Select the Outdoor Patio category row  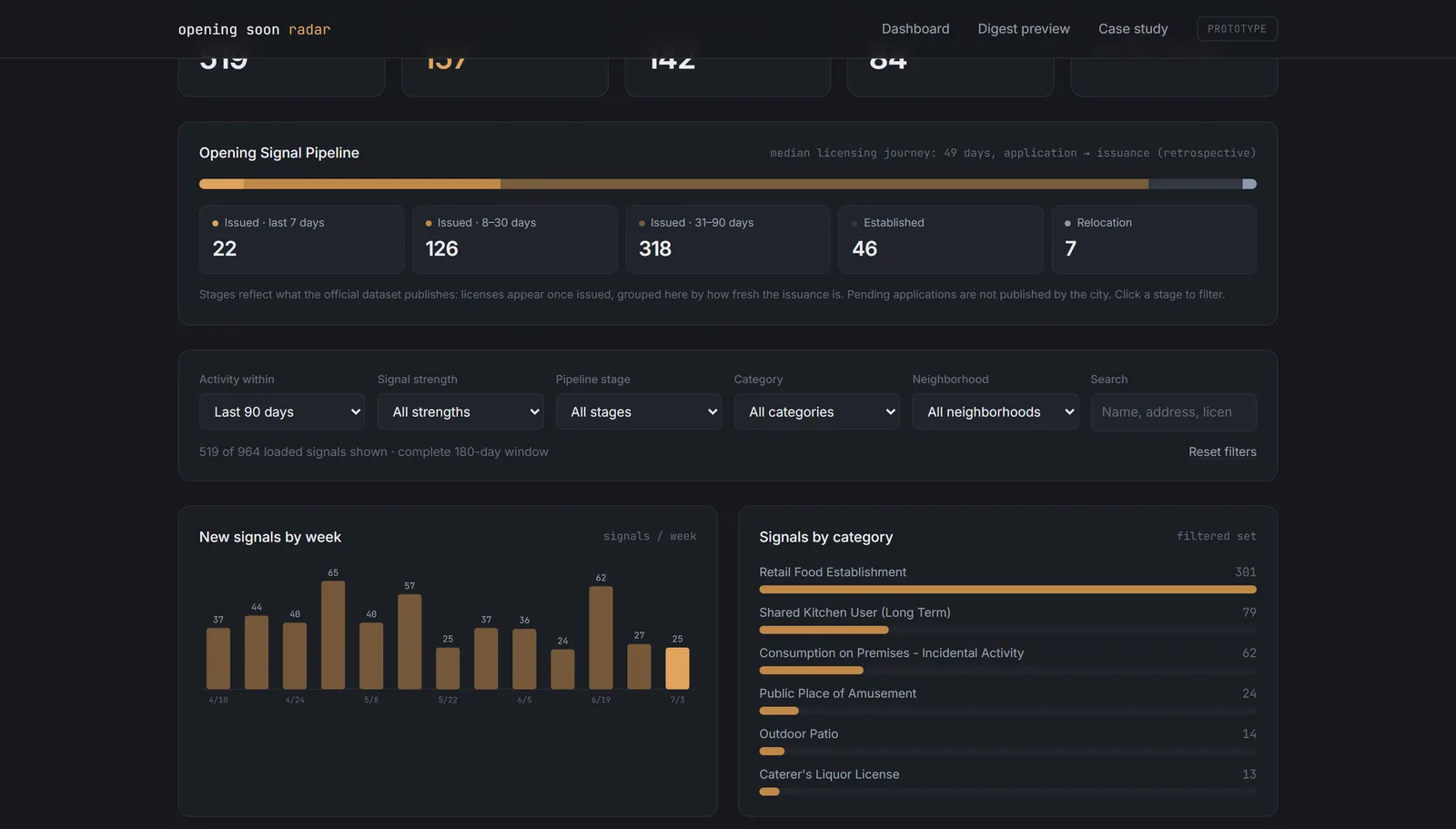click(x=1007, y=743)
